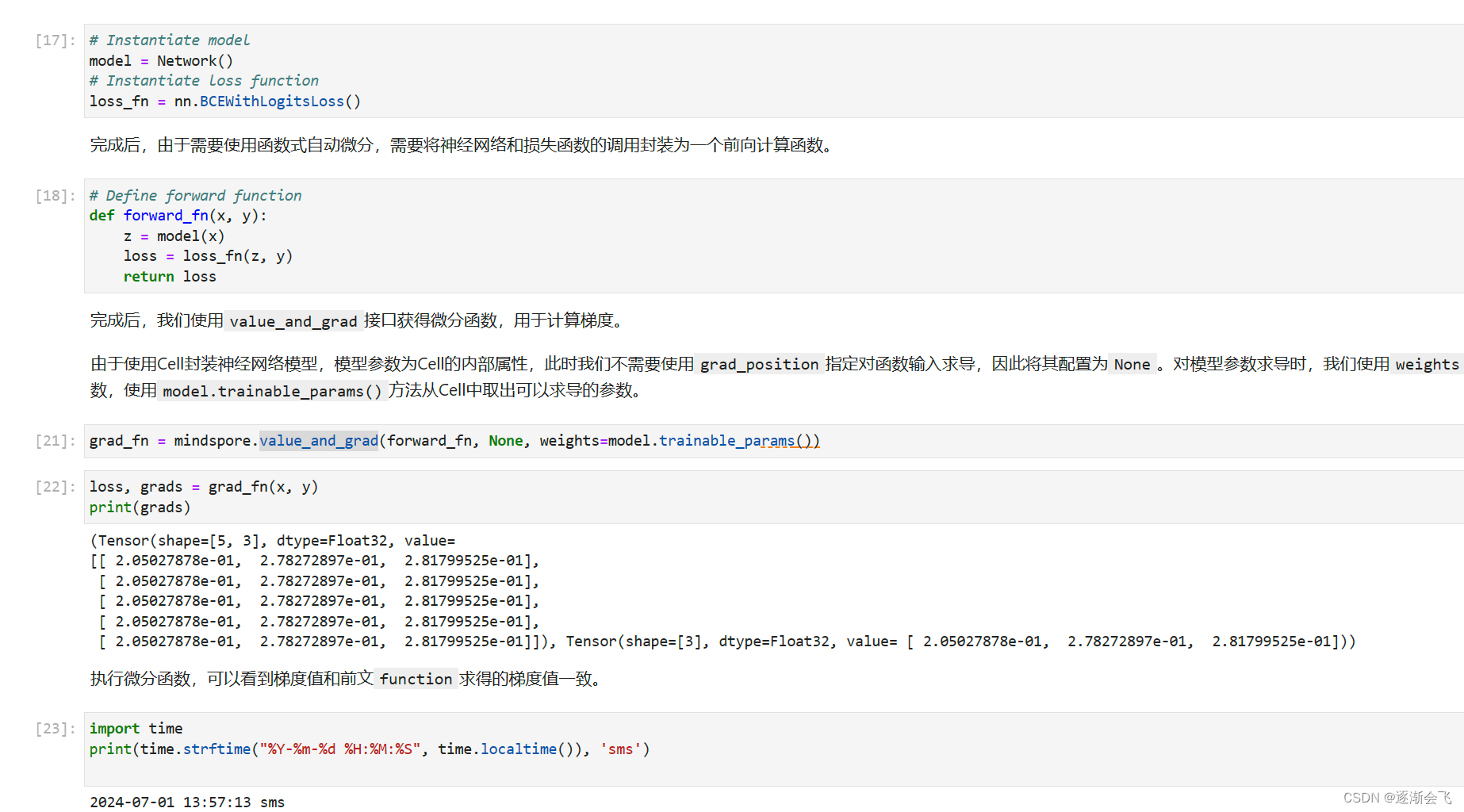Image resolution: width=1464 pixels, height=812 pixels.
Task: Click the timestamp output '2024-07-01 13:57:13 sms'
Action: (x=187, y=802)
